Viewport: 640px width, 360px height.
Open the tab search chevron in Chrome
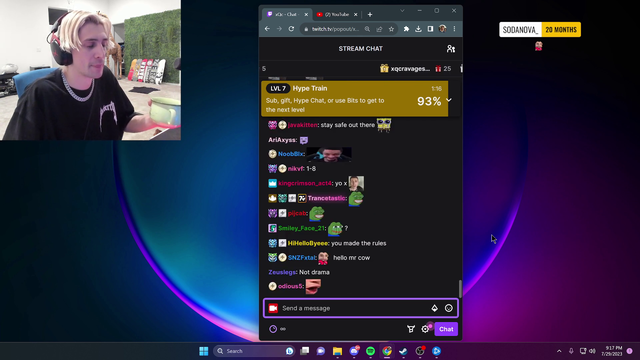[402, 11]
